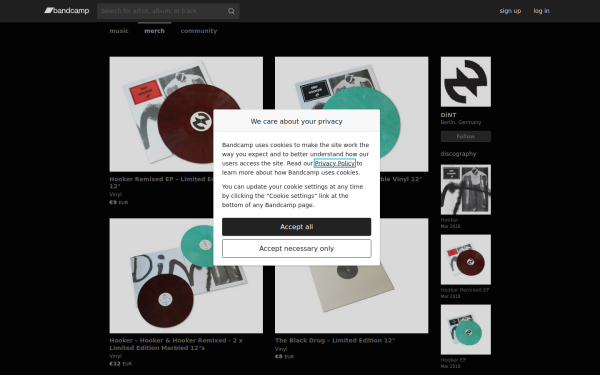Open Hooker Remixed EP - Limited Edition title link
The width and height of the screenshot is (600, 375).
[x=161, y=183]
